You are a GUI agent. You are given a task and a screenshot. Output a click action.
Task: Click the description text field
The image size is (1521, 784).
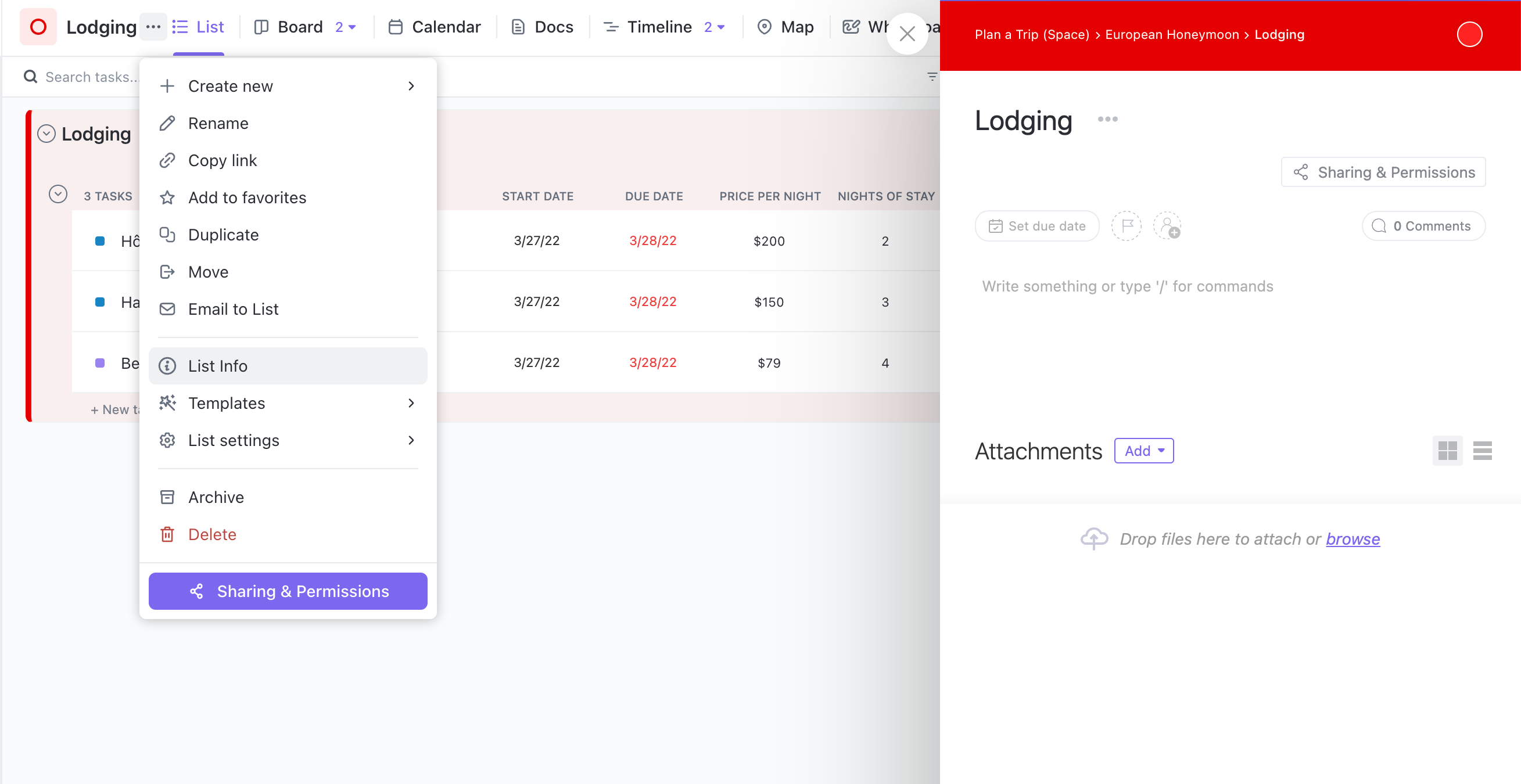tap(1127, 286)
